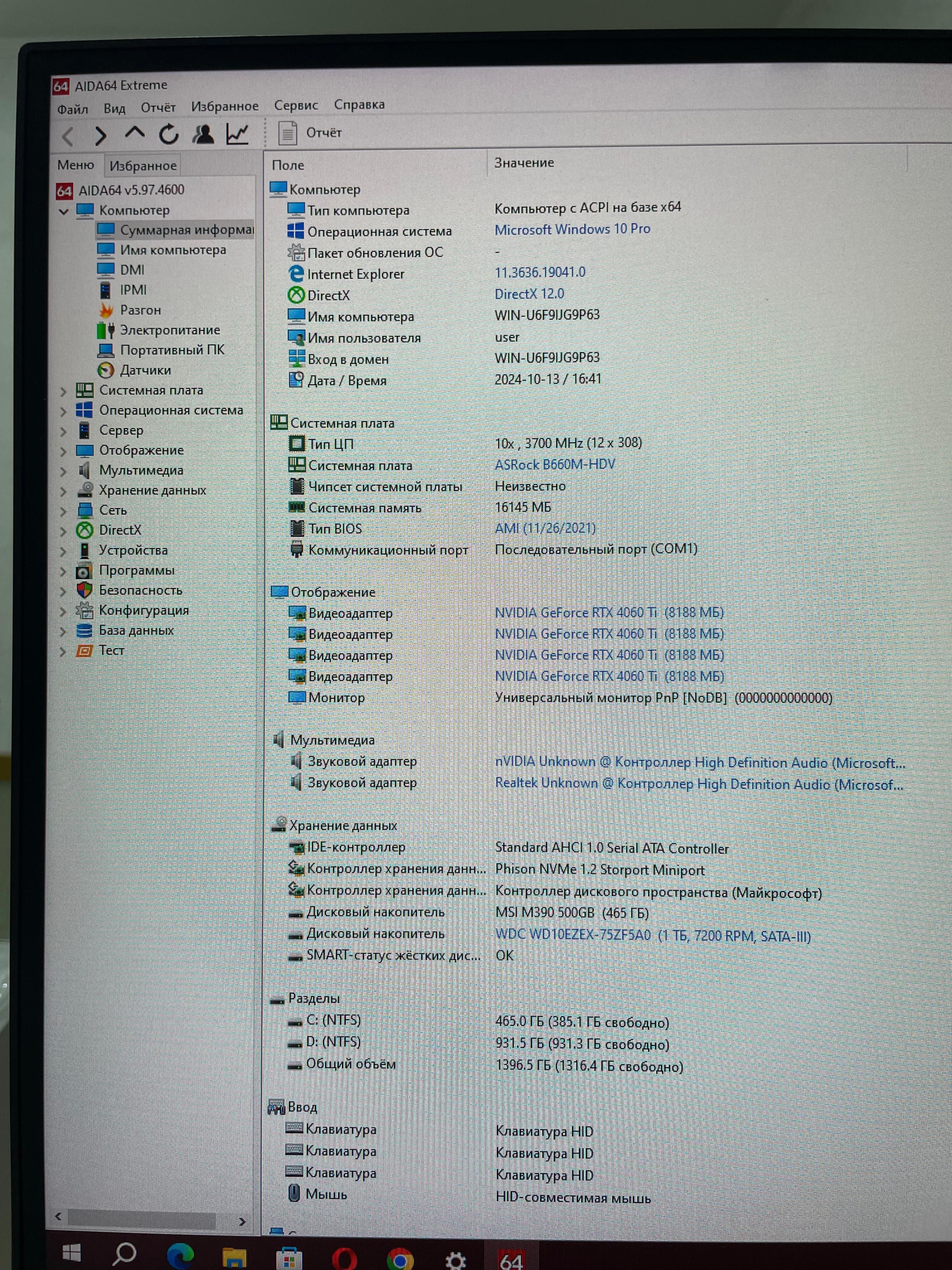The image size is (952, 1270).
Task: Launch Microsoft Edge from the taskbar
Action: [180, 1256]
